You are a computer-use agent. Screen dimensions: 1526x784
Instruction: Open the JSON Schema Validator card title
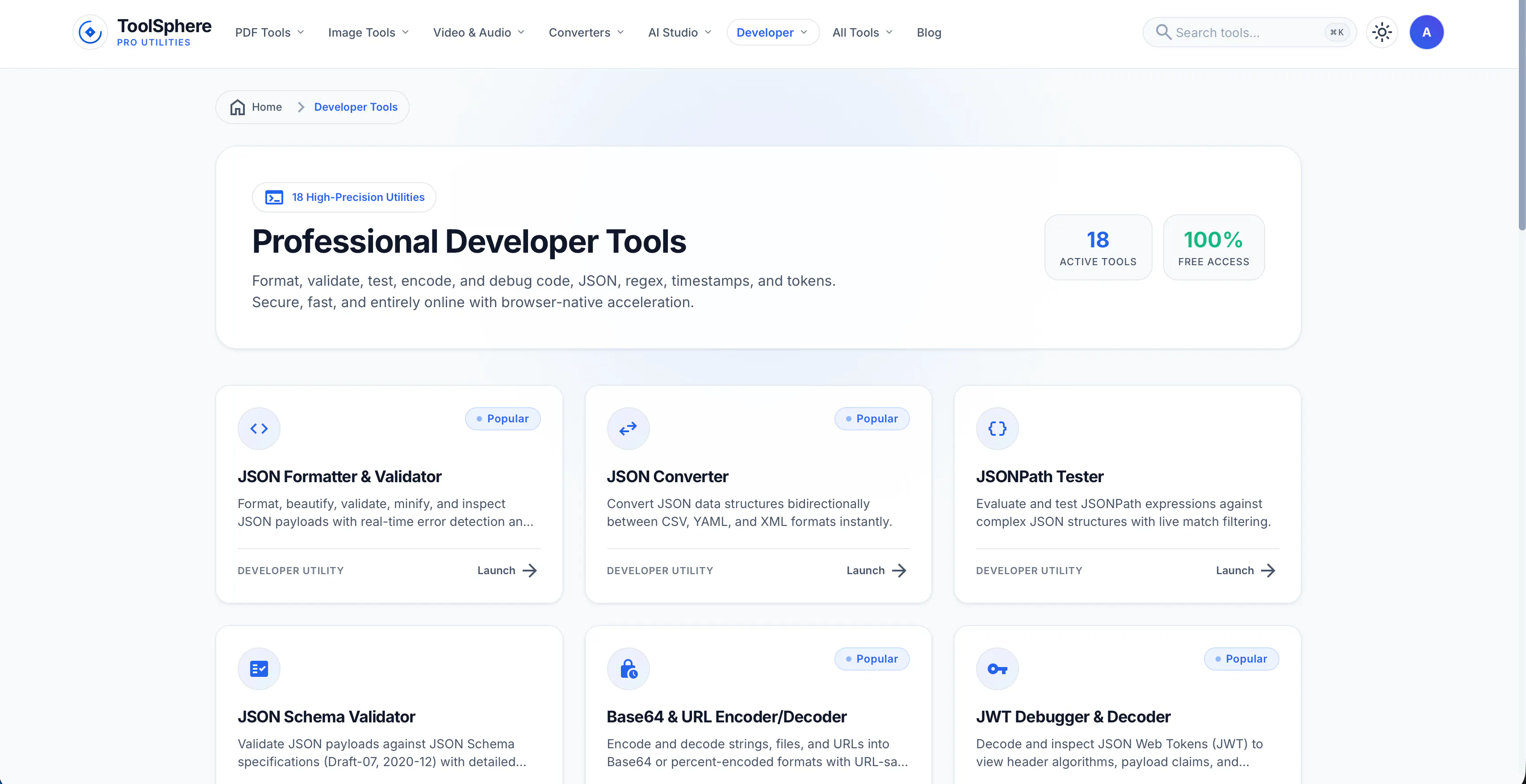tap(326, 717)
